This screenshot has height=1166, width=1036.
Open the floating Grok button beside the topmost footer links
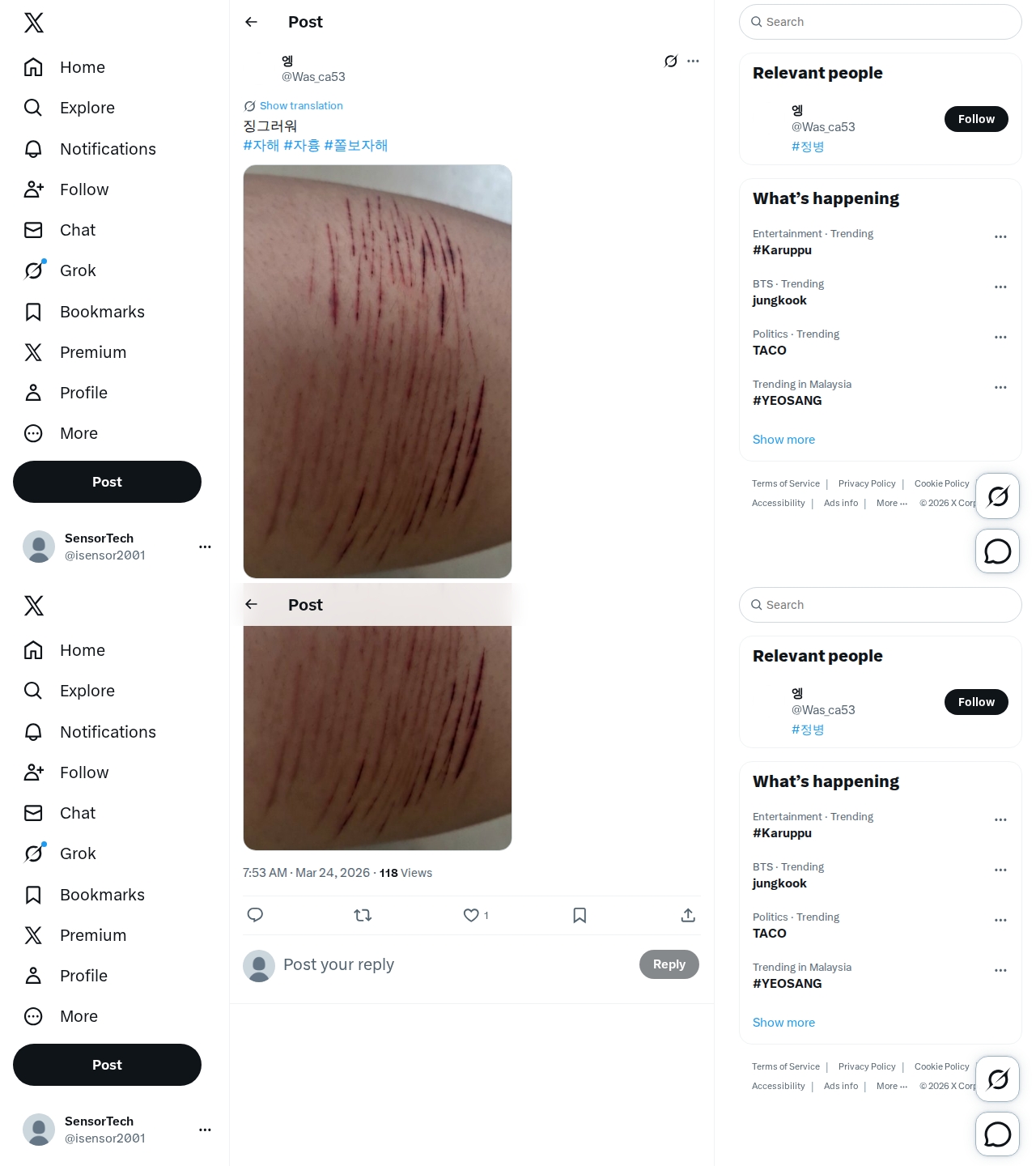(997, 496)
